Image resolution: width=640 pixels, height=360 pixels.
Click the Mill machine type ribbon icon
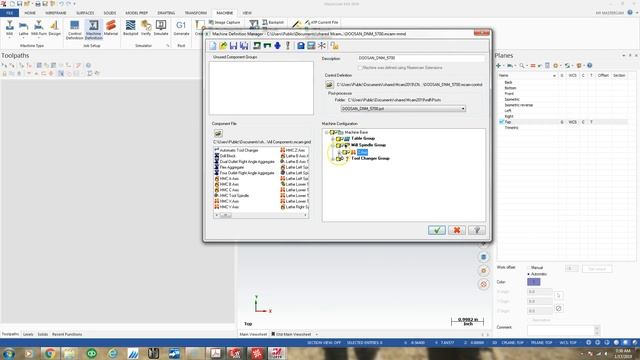pyautogui.click(x=9, y=28)
